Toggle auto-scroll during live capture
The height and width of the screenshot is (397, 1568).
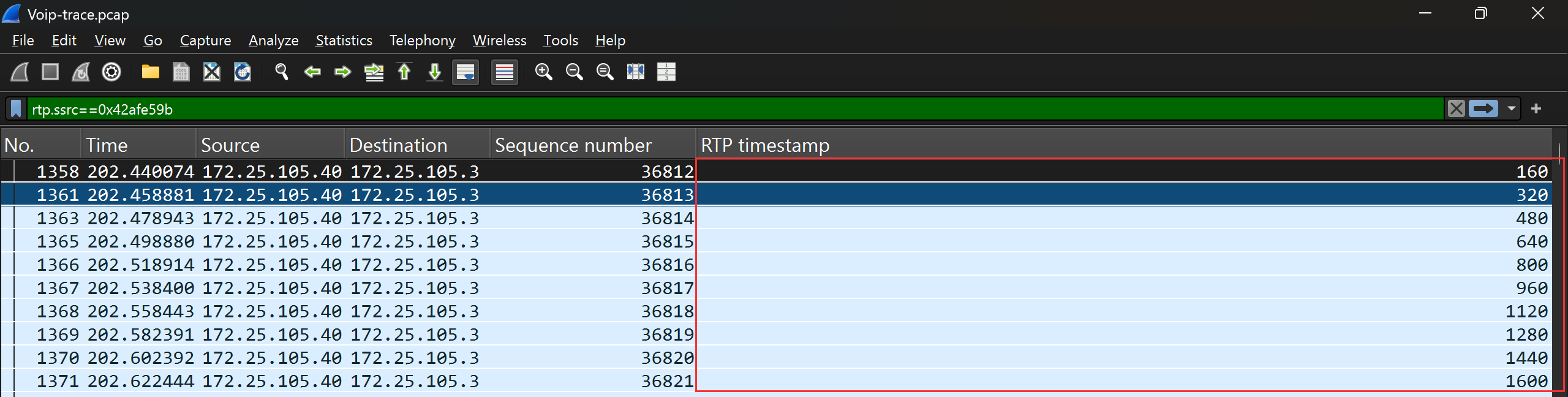click(x=466, y=72)
